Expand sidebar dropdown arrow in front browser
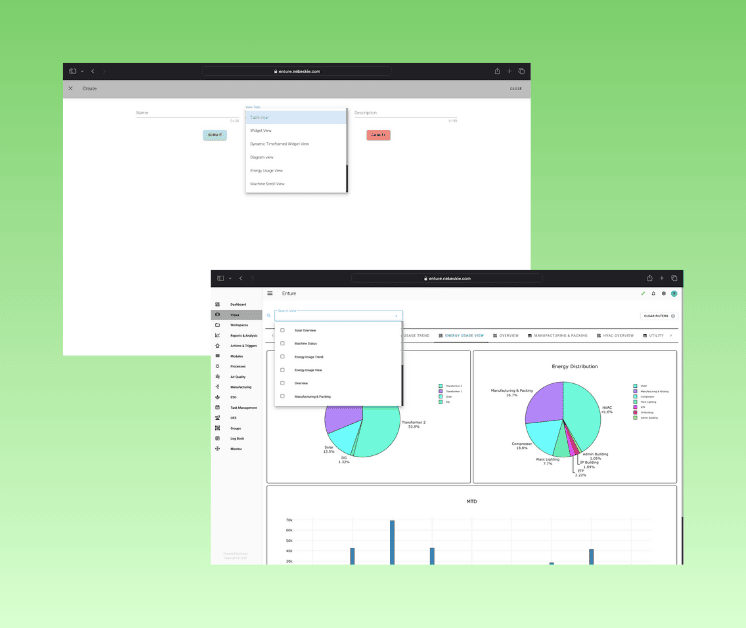The image size is (746, 628). pos(230,278)
